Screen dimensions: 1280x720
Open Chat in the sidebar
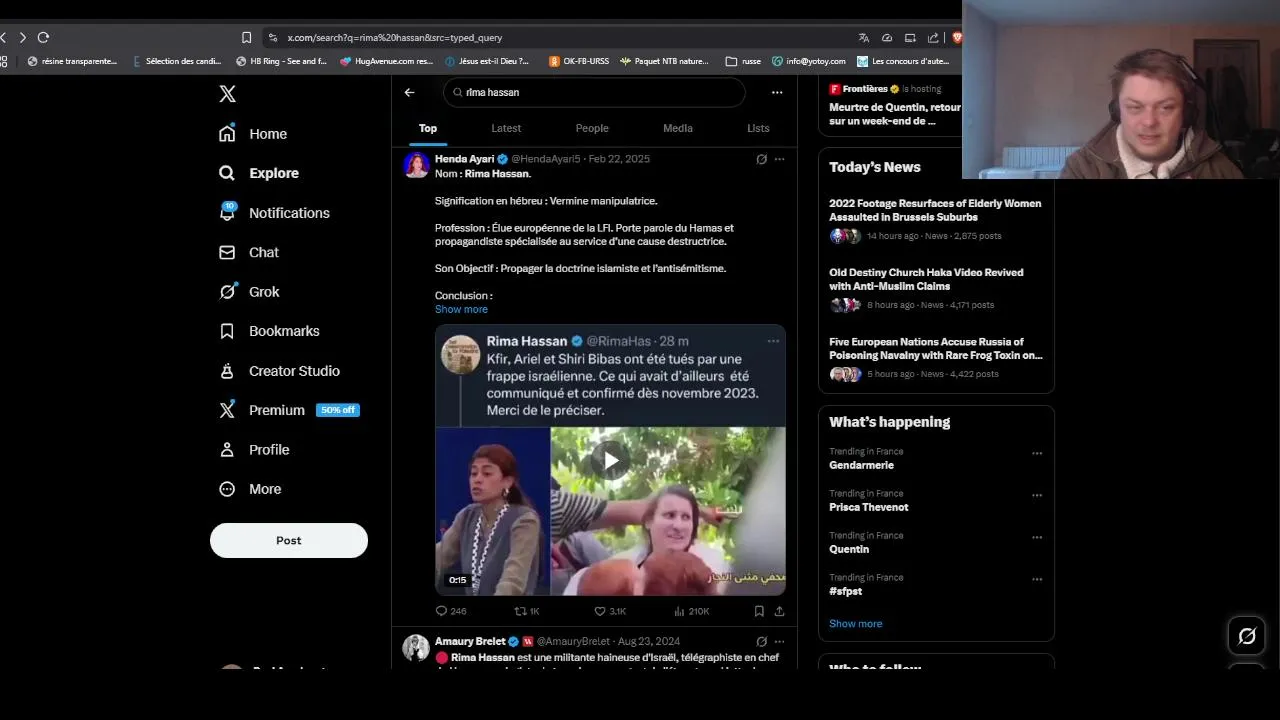pos(249,252)
